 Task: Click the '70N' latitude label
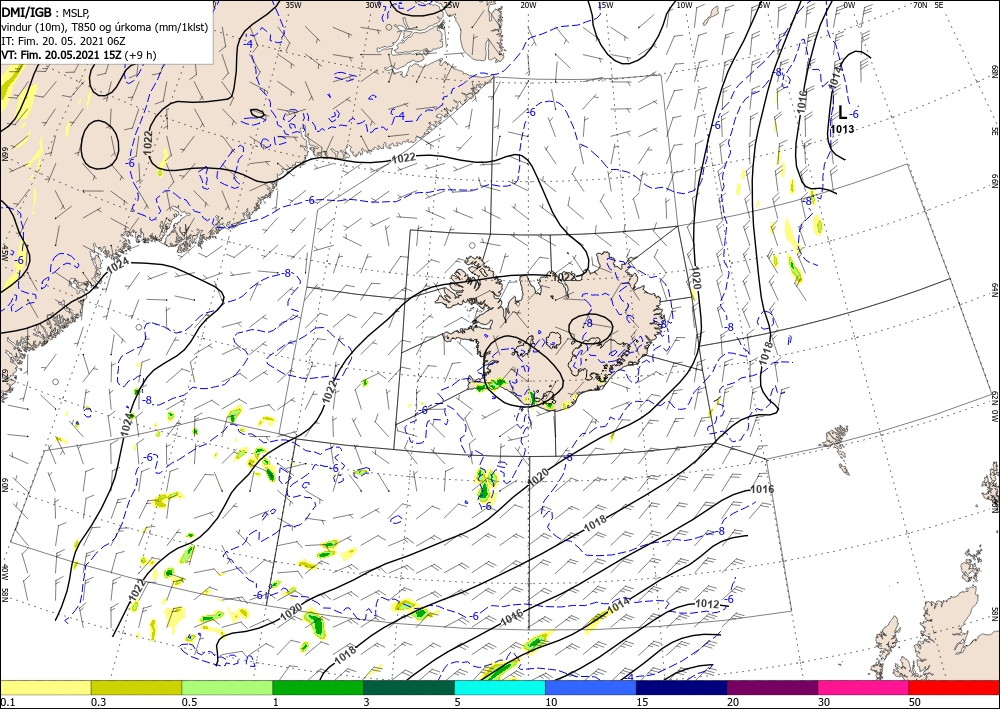point(920,5)
